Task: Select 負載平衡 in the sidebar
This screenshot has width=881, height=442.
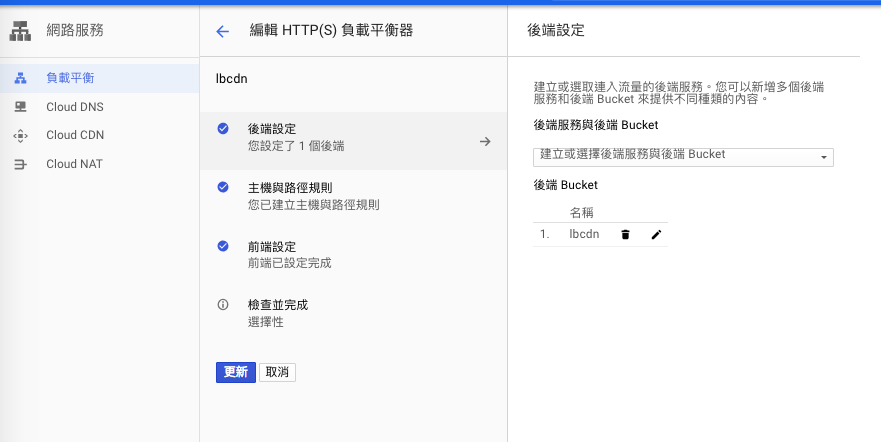Action: [99, 78]
